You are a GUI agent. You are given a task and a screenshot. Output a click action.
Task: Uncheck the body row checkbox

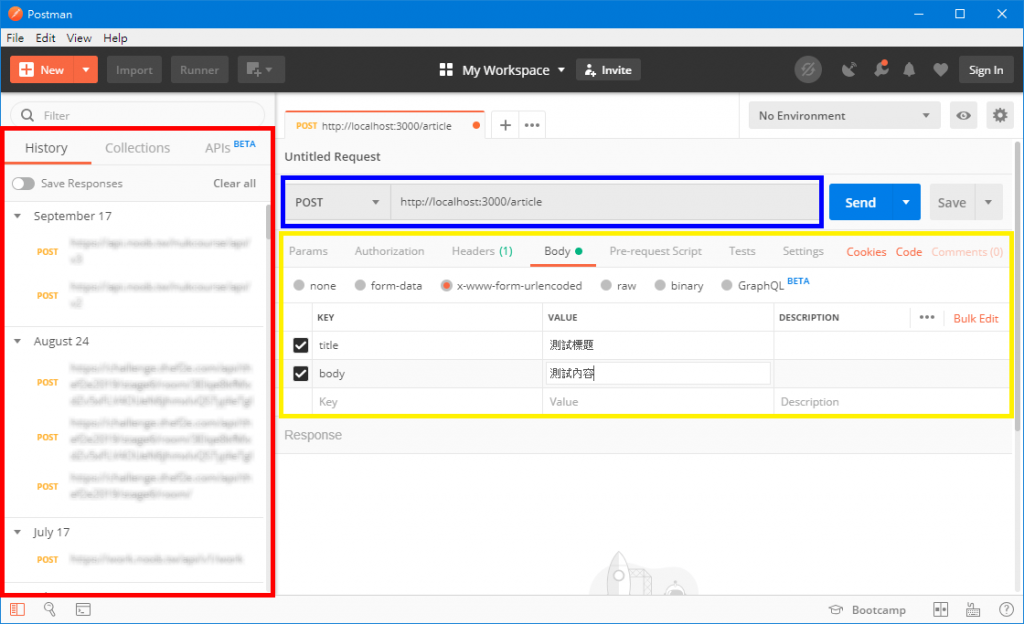click(300, 373)
